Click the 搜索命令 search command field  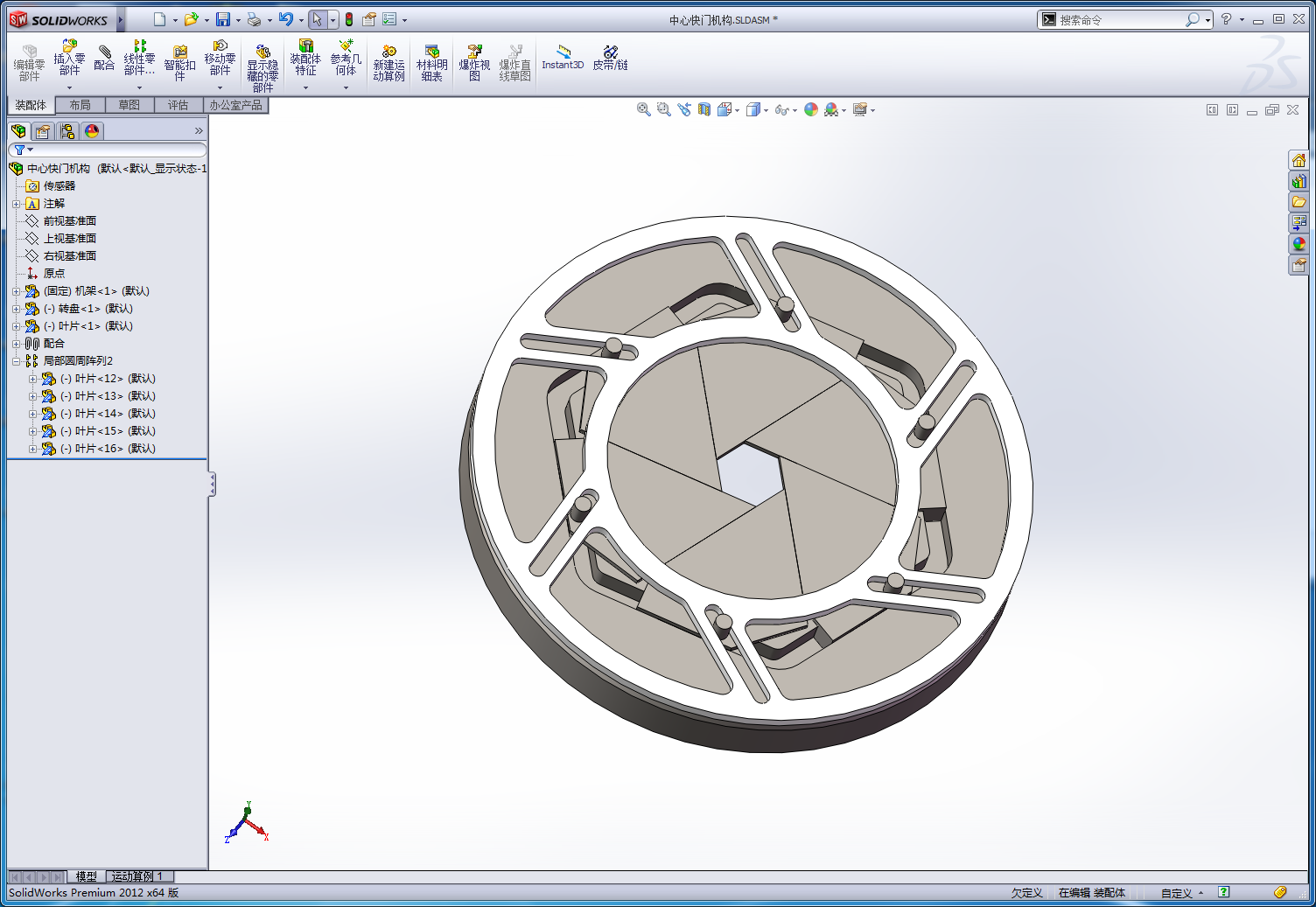pos(1120,20)
